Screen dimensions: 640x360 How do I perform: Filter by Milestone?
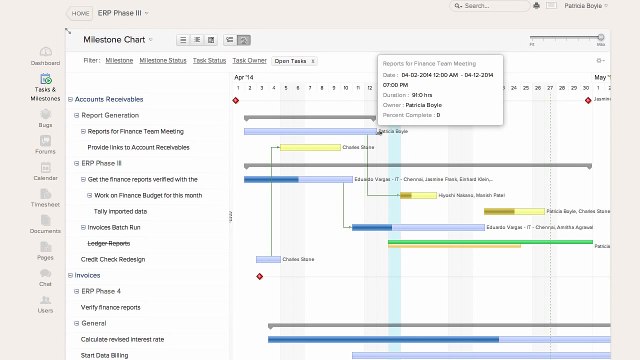point(119,60)
